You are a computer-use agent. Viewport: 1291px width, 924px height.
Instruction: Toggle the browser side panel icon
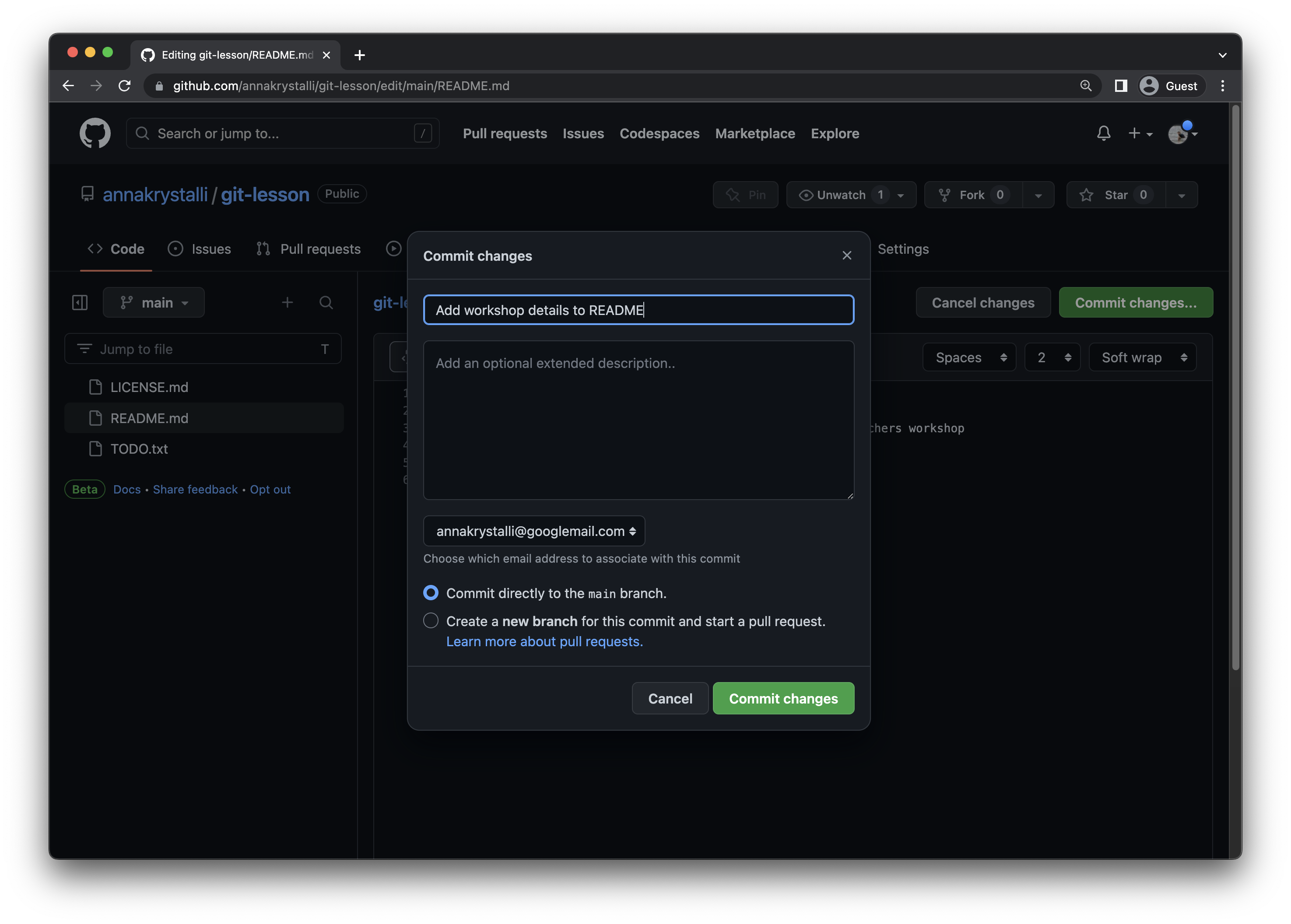click(x=1120, y=86)
